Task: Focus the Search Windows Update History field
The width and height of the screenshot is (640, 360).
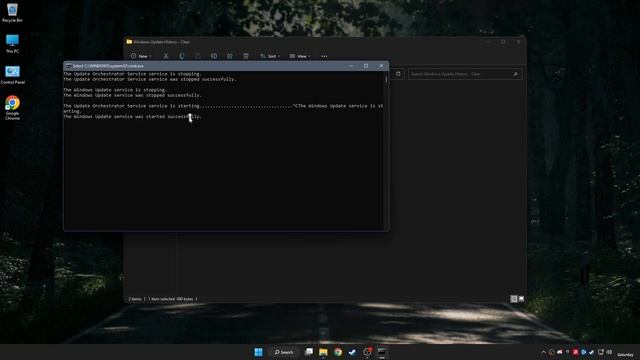Action: (x=465, y=74)
